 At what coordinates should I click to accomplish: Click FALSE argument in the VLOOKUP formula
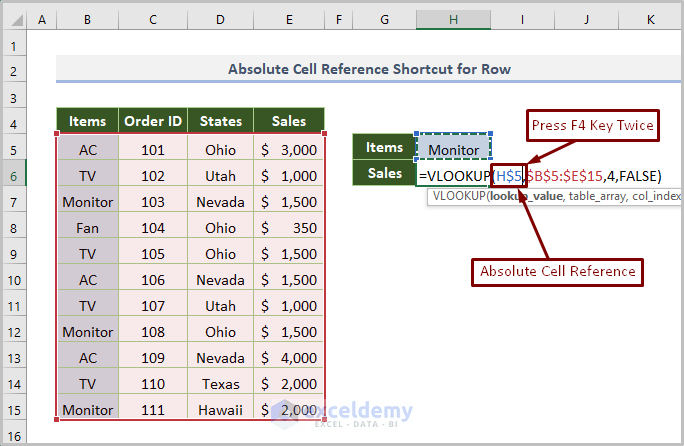click(x=637, y=176)
